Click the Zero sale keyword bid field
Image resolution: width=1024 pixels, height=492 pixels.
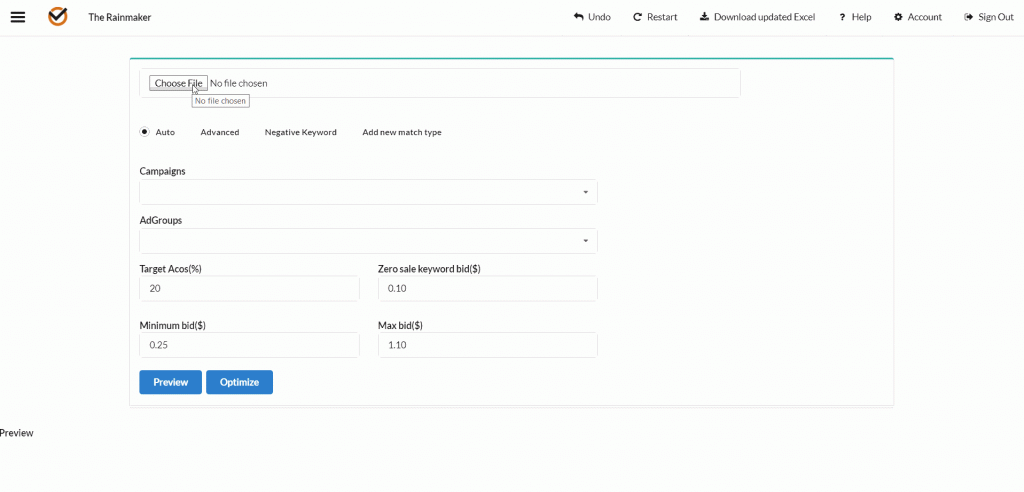coord(488,288)
